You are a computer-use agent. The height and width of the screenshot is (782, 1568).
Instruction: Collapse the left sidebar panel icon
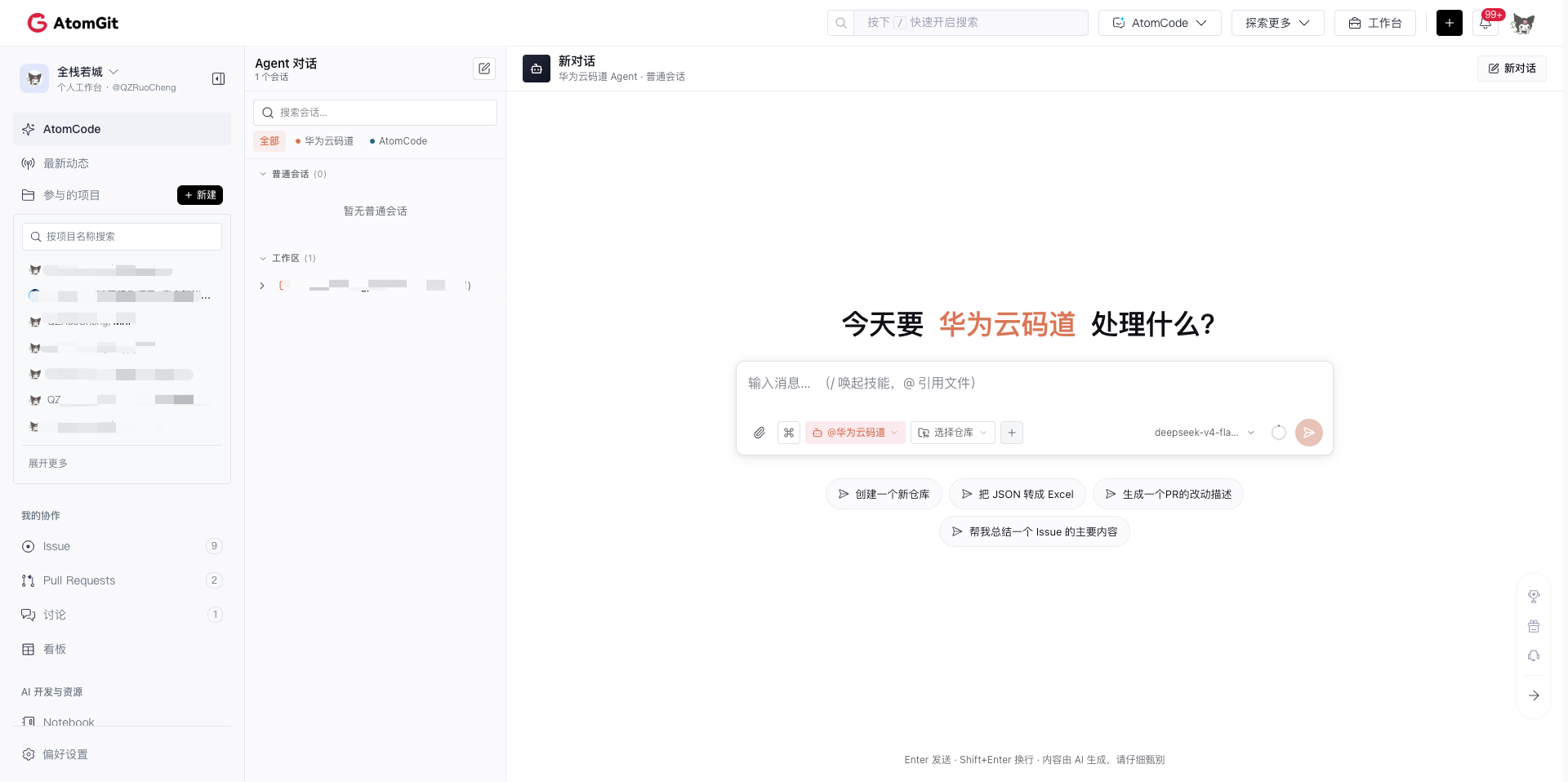[x=218, y=78]
